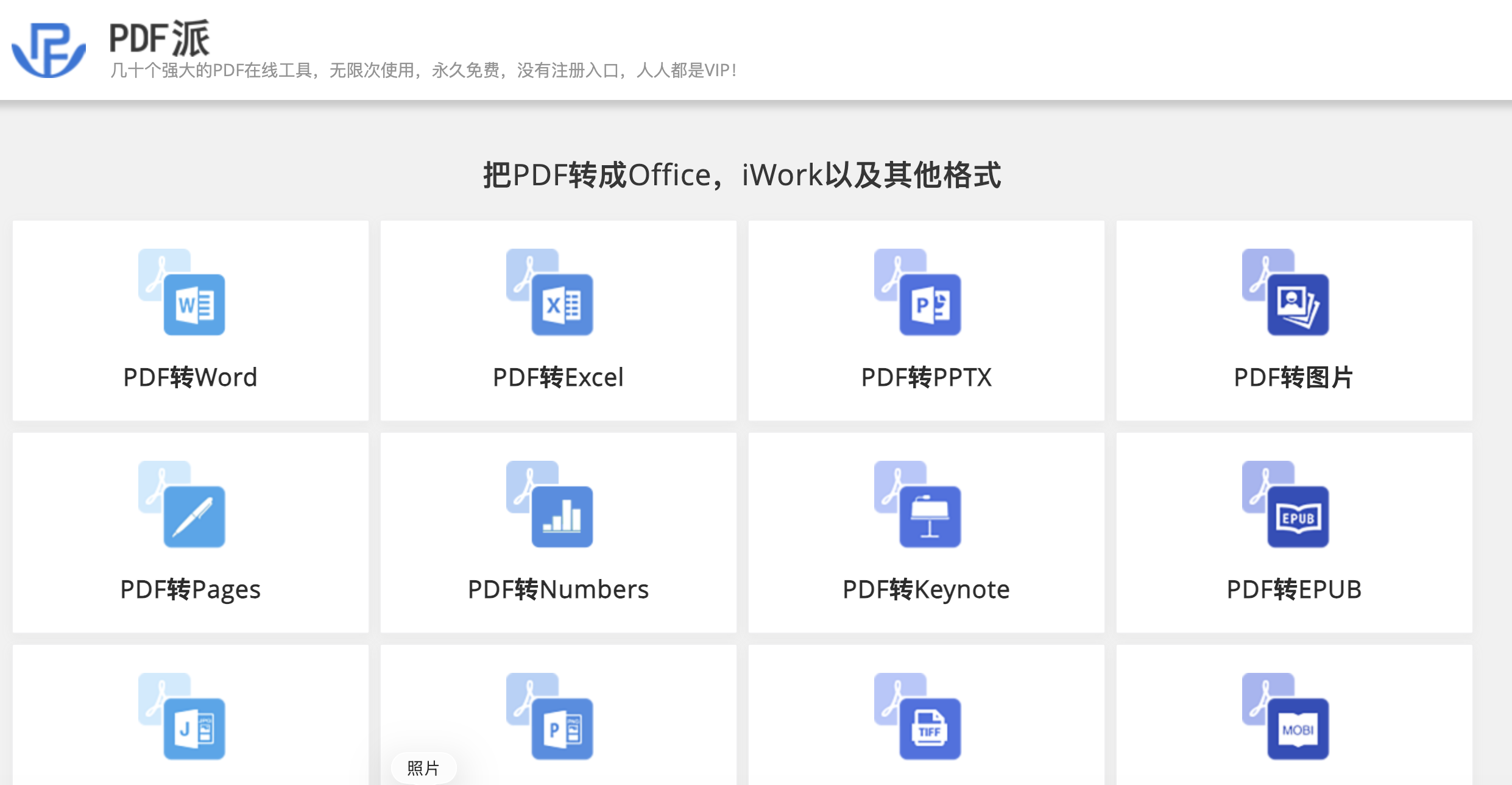Click the PDF派 logo icon
Image resolution: width=1512 pixels, height=785 pixels.
click(x=49, y=50)
